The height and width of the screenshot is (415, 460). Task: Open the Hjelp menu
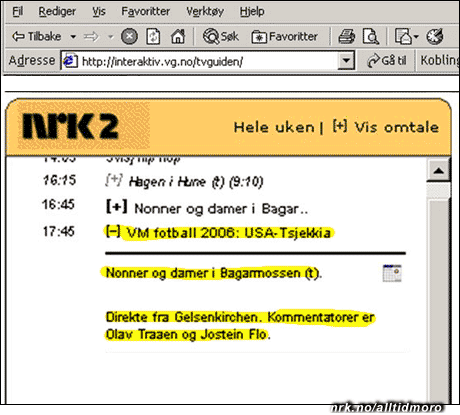click(252, 12)
